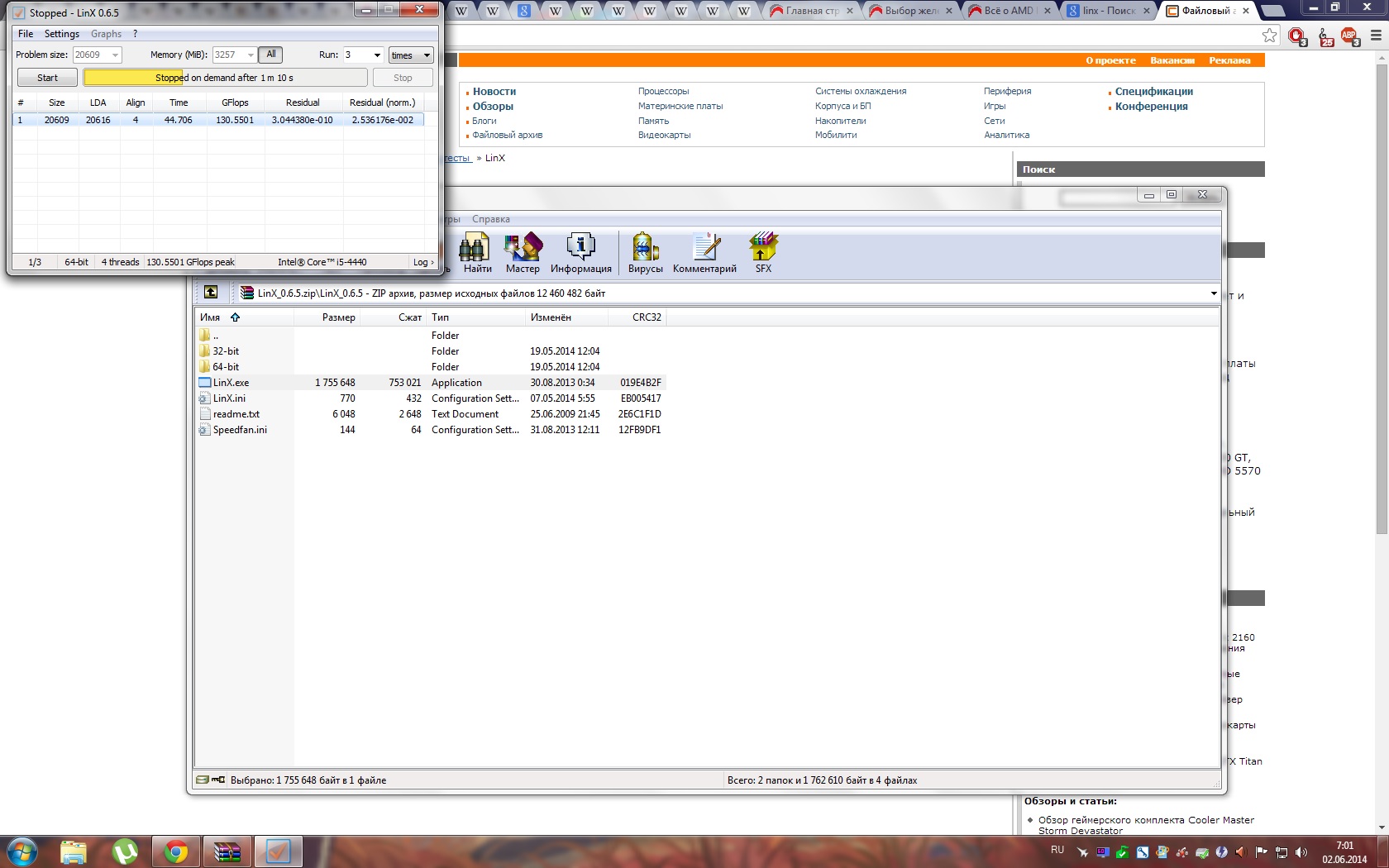Switch to the 'Главная стр' browser tab

tap(812, 11)
